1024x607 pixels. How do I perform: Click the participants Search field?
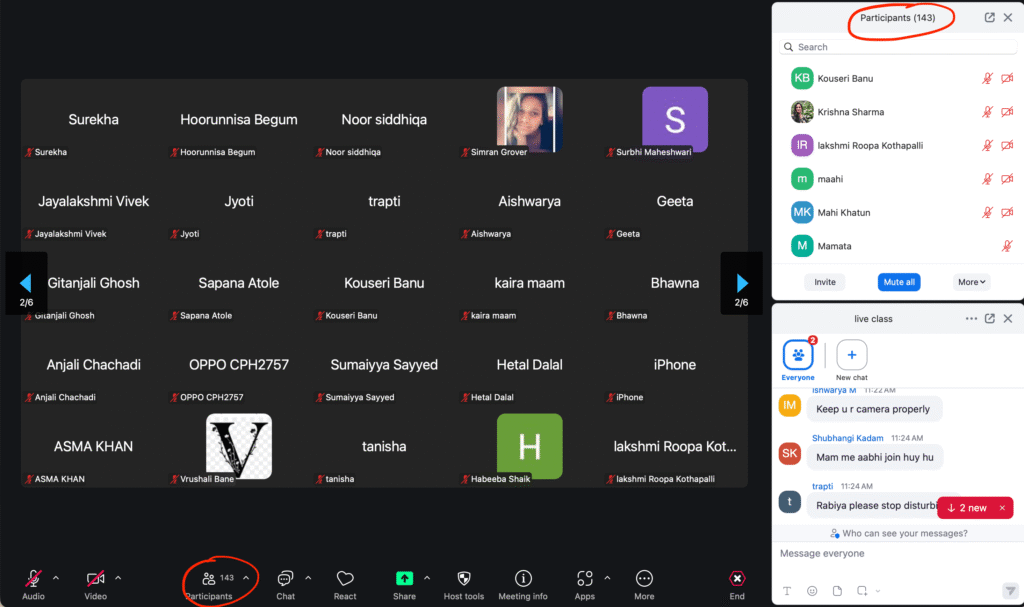(885, 47)
